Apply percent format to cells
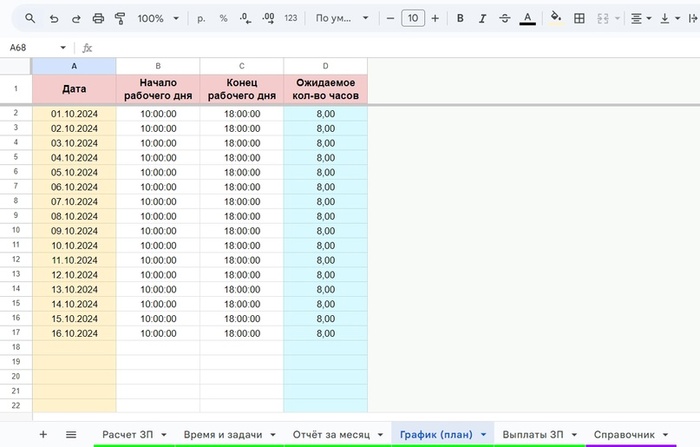Viewport: 700px width, 447px height. click(x=223, y=18)
